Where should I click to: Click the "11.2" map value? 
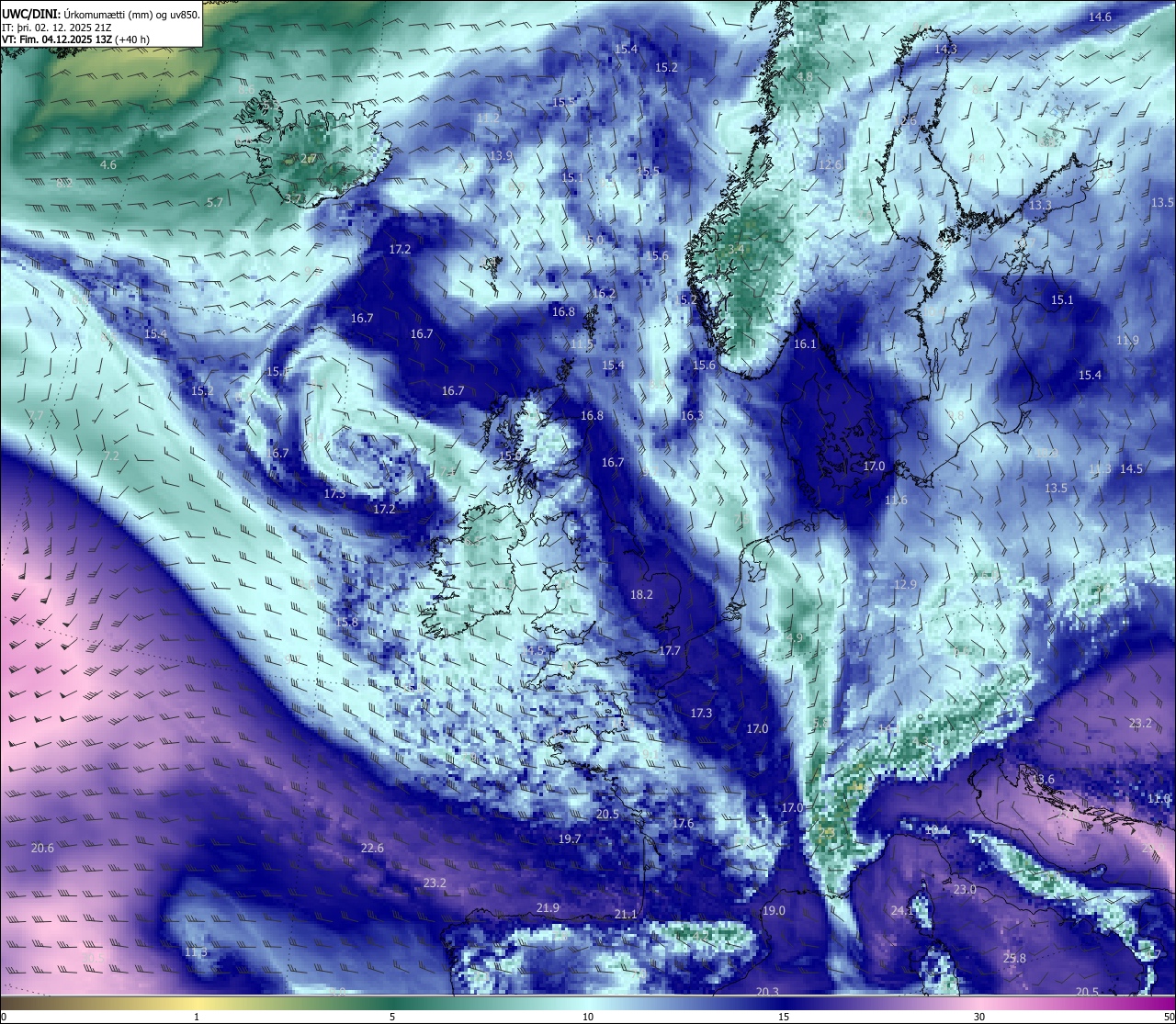click(x=488, y=118)
